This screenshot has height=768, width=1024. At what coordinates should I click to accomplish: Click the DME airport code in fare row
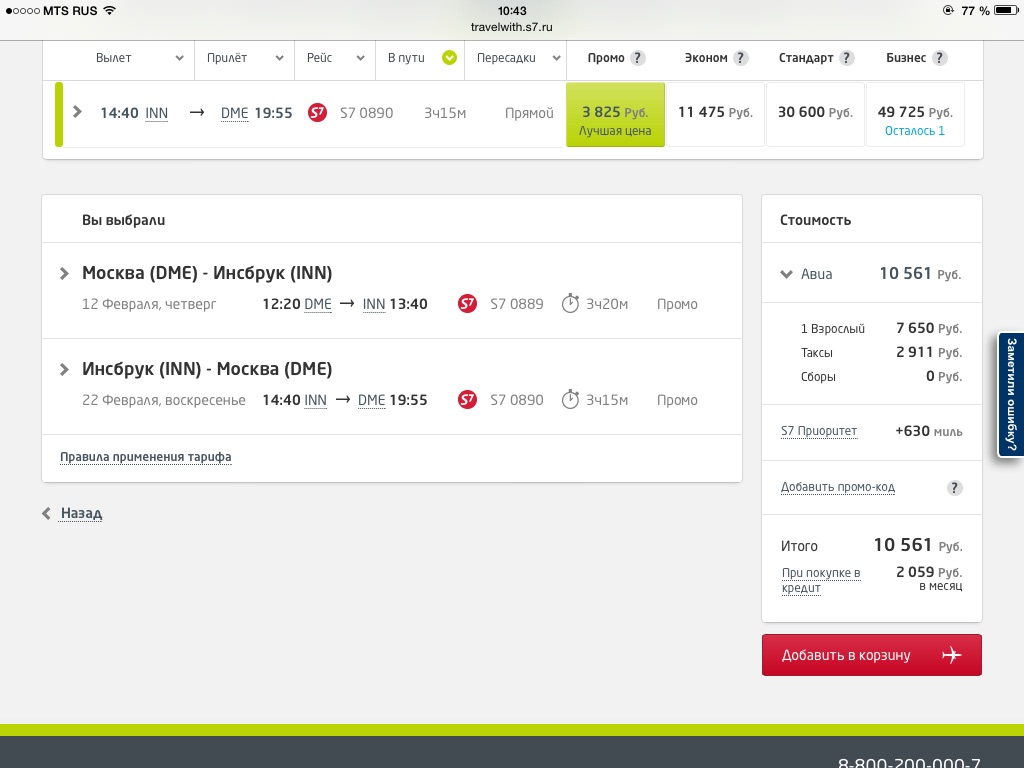point(234,113)
